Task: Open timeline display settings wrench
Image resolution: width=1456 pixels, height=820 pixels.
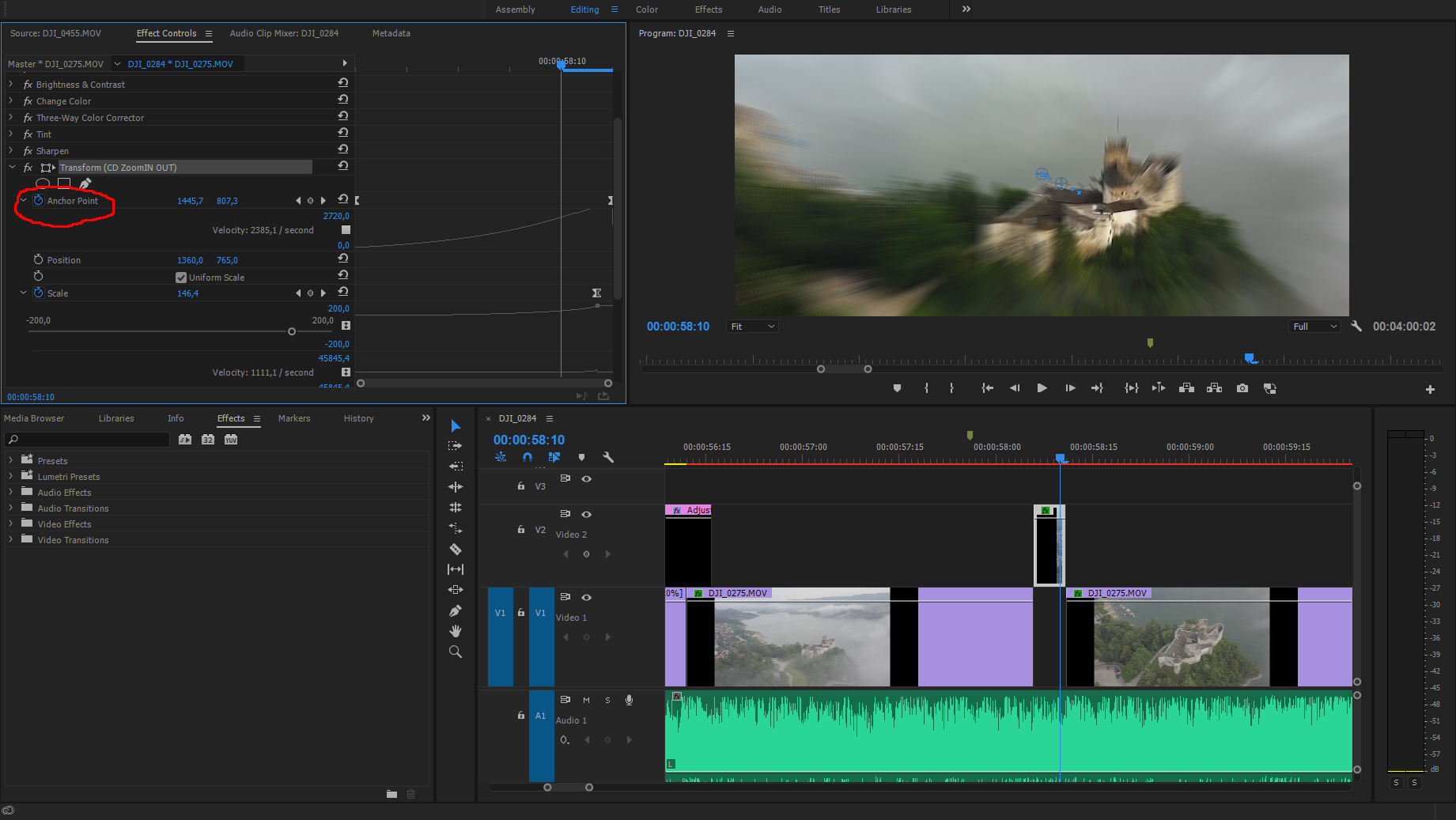Action: (608, 457)
